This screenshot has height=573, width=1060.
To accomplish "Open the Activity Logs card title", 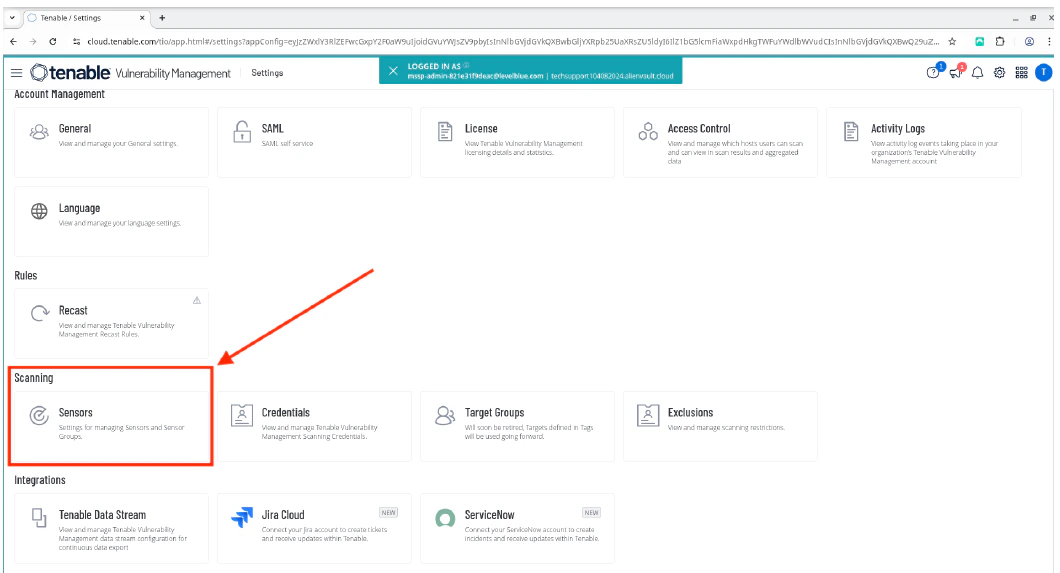I will 898,128.
